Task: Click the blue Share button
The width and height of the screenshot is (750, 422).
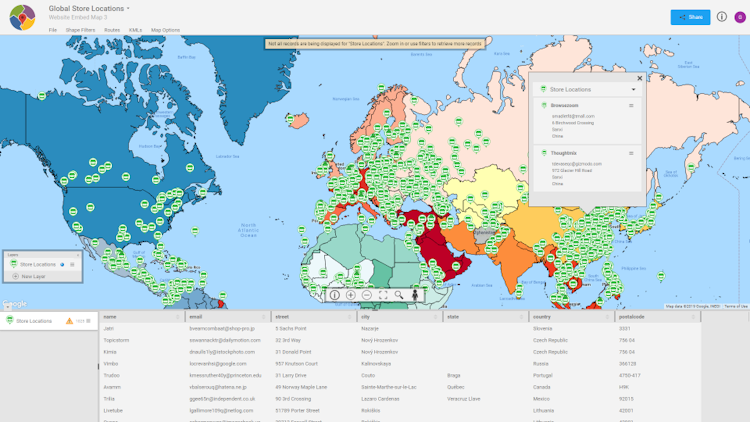Action: [690, 17]
